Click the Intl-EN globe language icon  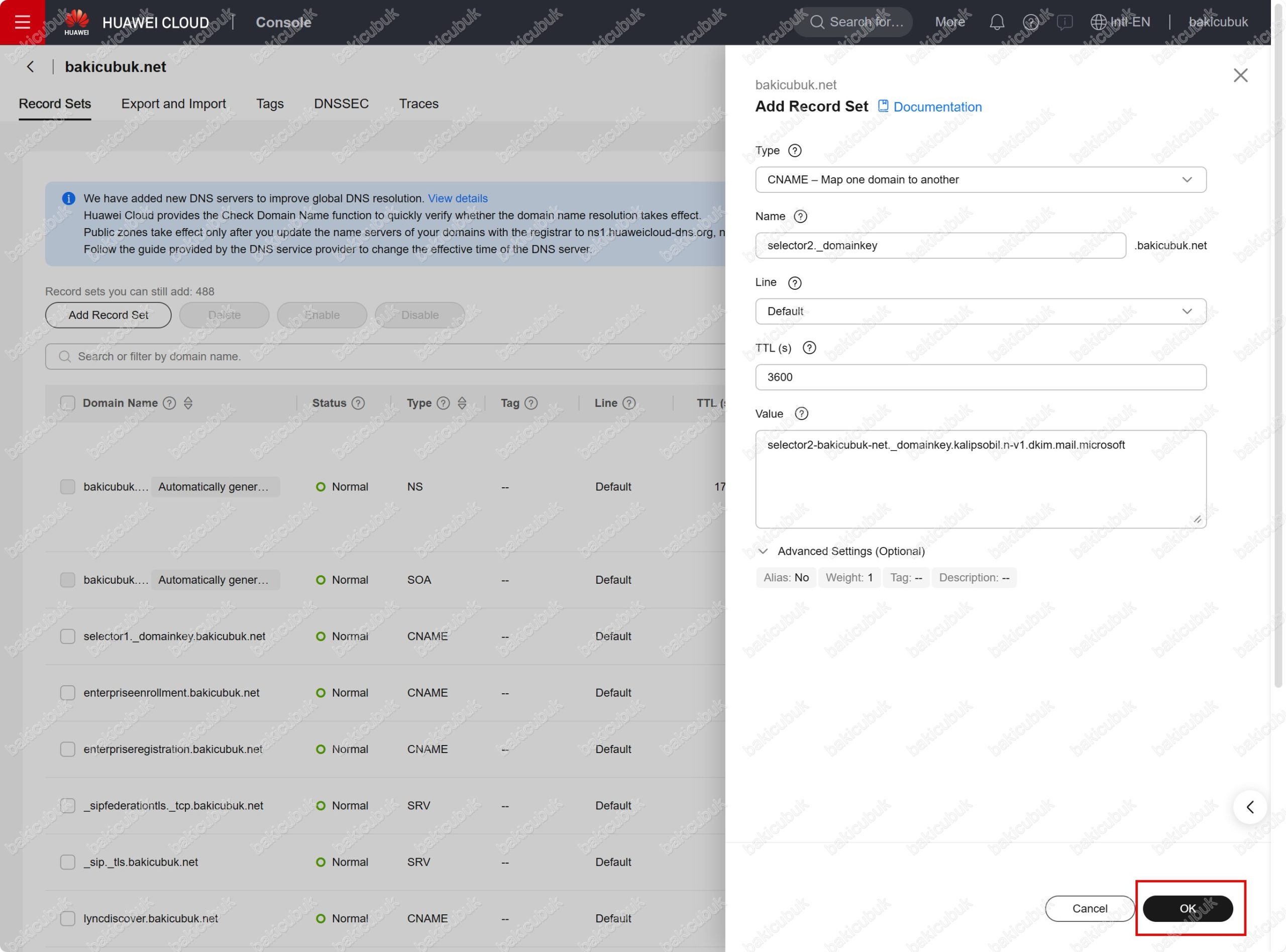point(1098,22)
